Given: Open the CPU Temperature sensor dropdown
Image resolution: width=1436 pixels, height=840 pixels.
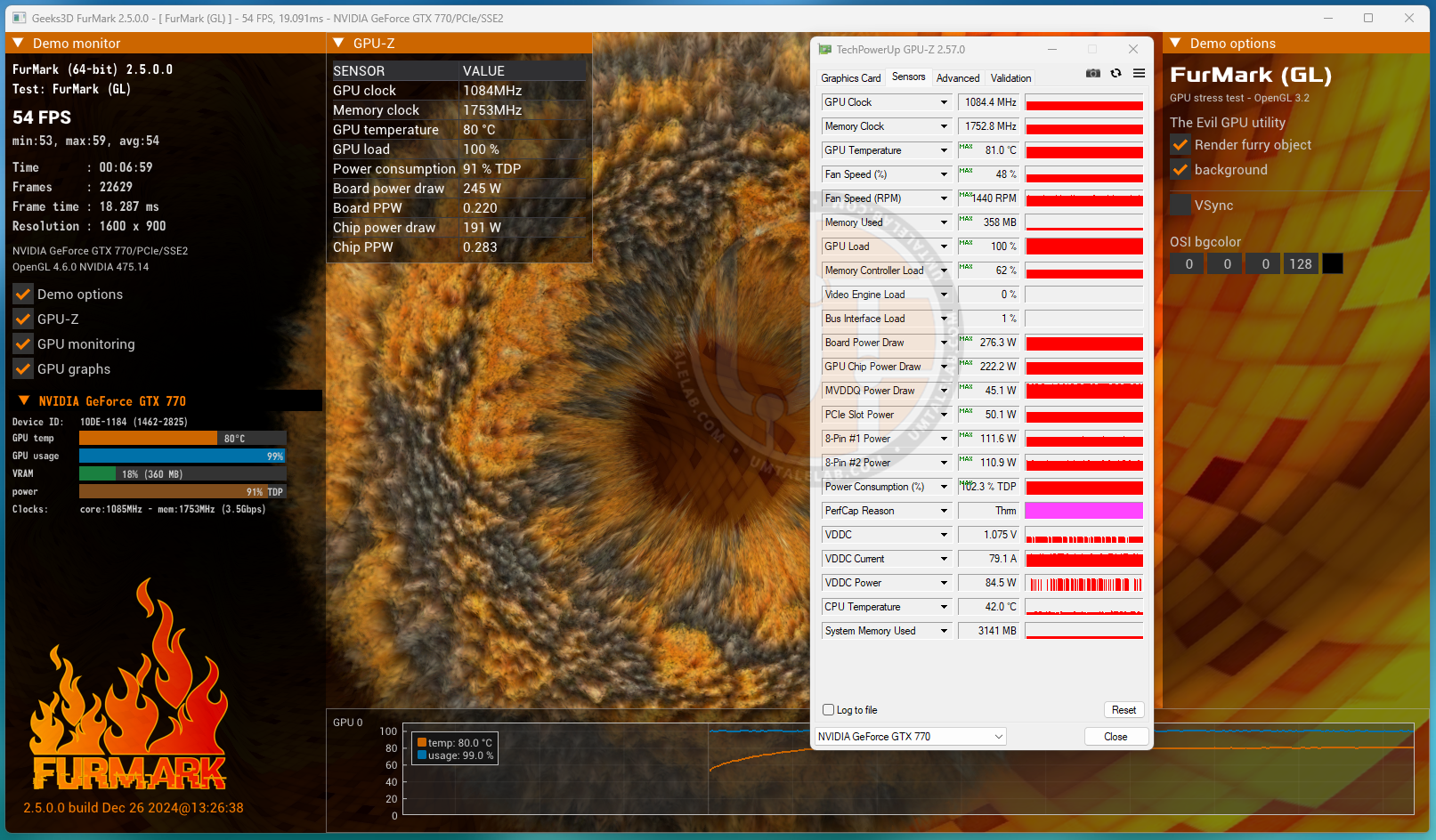Looking at the screenshot, I should [944, 607].
